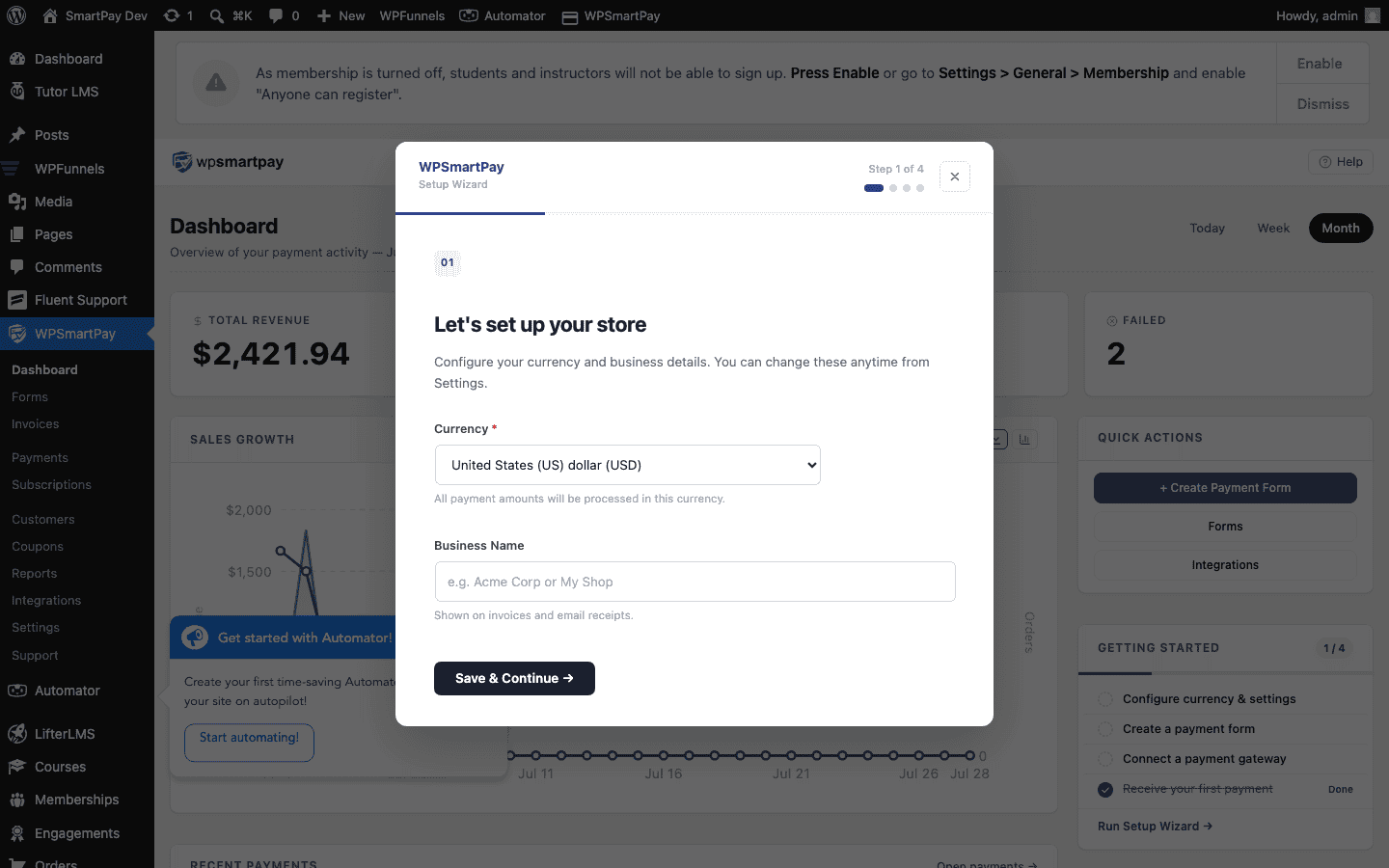
Task: Click the Automator icon in sidebar
Action: pyautogui.click(x=17, y=691)
